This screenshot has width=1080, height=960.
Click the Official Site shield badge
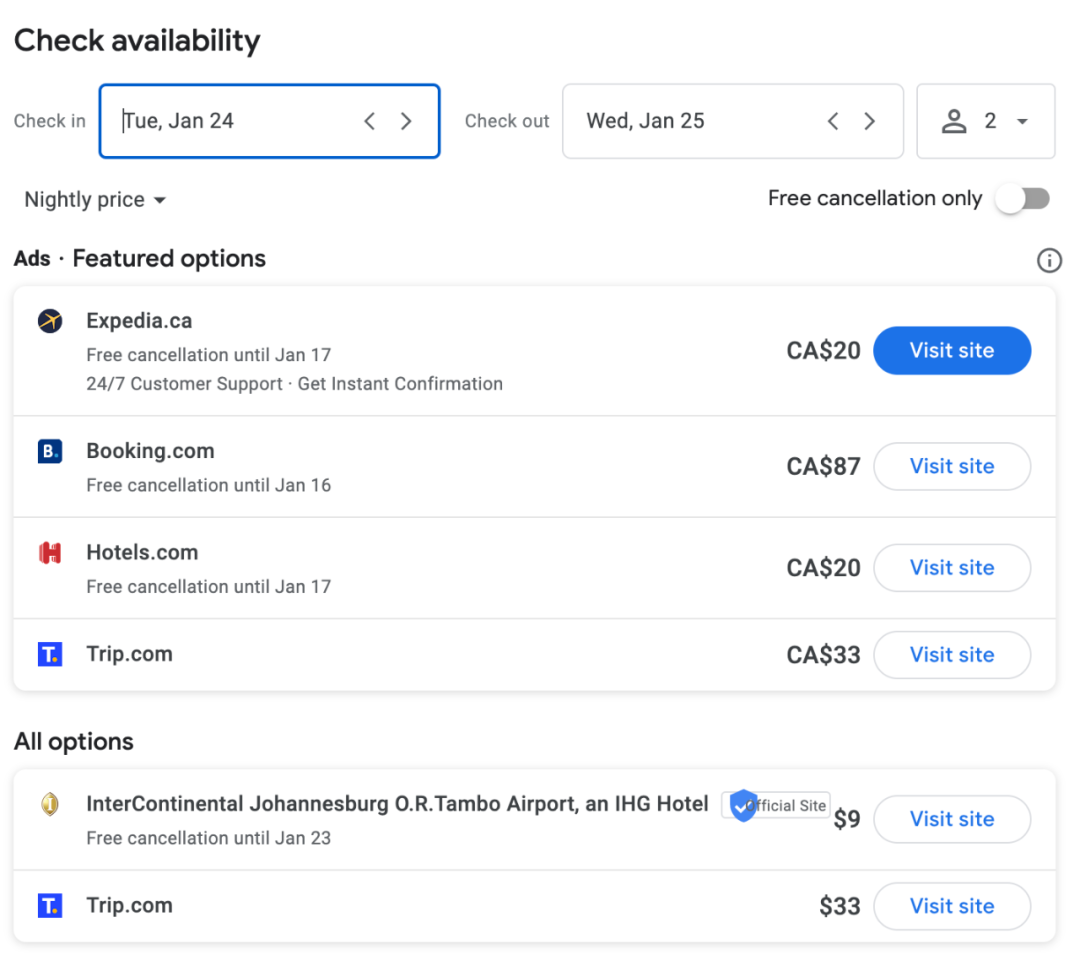click(x=743, y=805)
